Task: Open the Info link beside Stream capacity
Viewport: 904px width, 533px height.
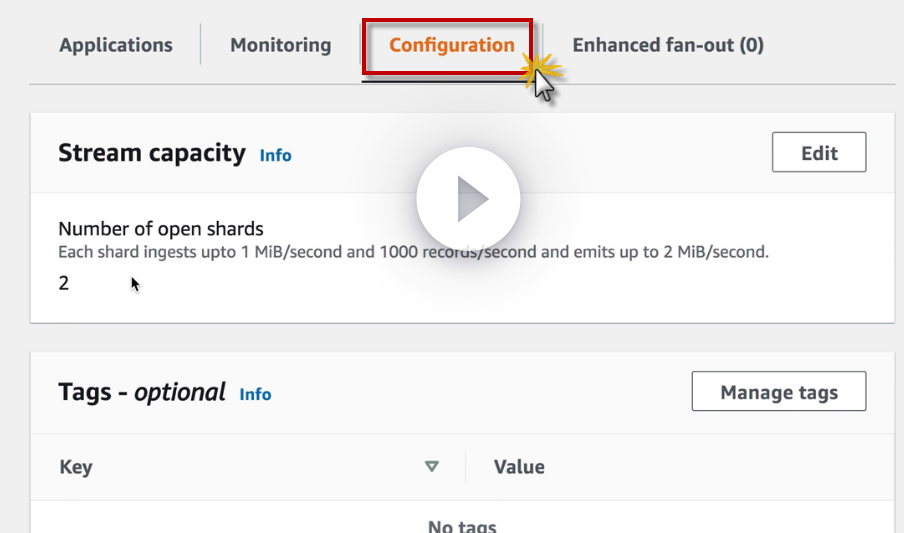Action: [x=275, y=155]
